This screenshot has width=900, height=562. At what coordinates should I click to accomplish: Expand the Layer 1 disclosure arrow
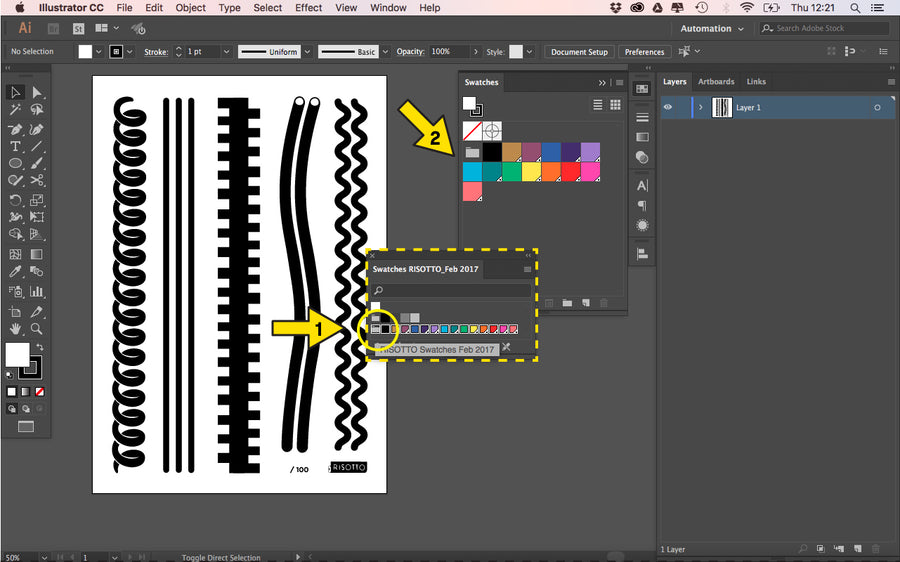pos(700,107)
